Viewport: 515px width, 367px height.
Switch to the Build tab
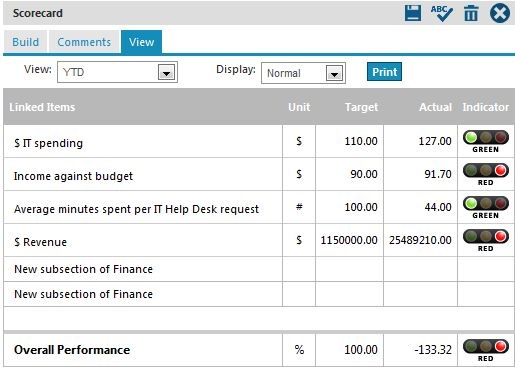[25, 42]
